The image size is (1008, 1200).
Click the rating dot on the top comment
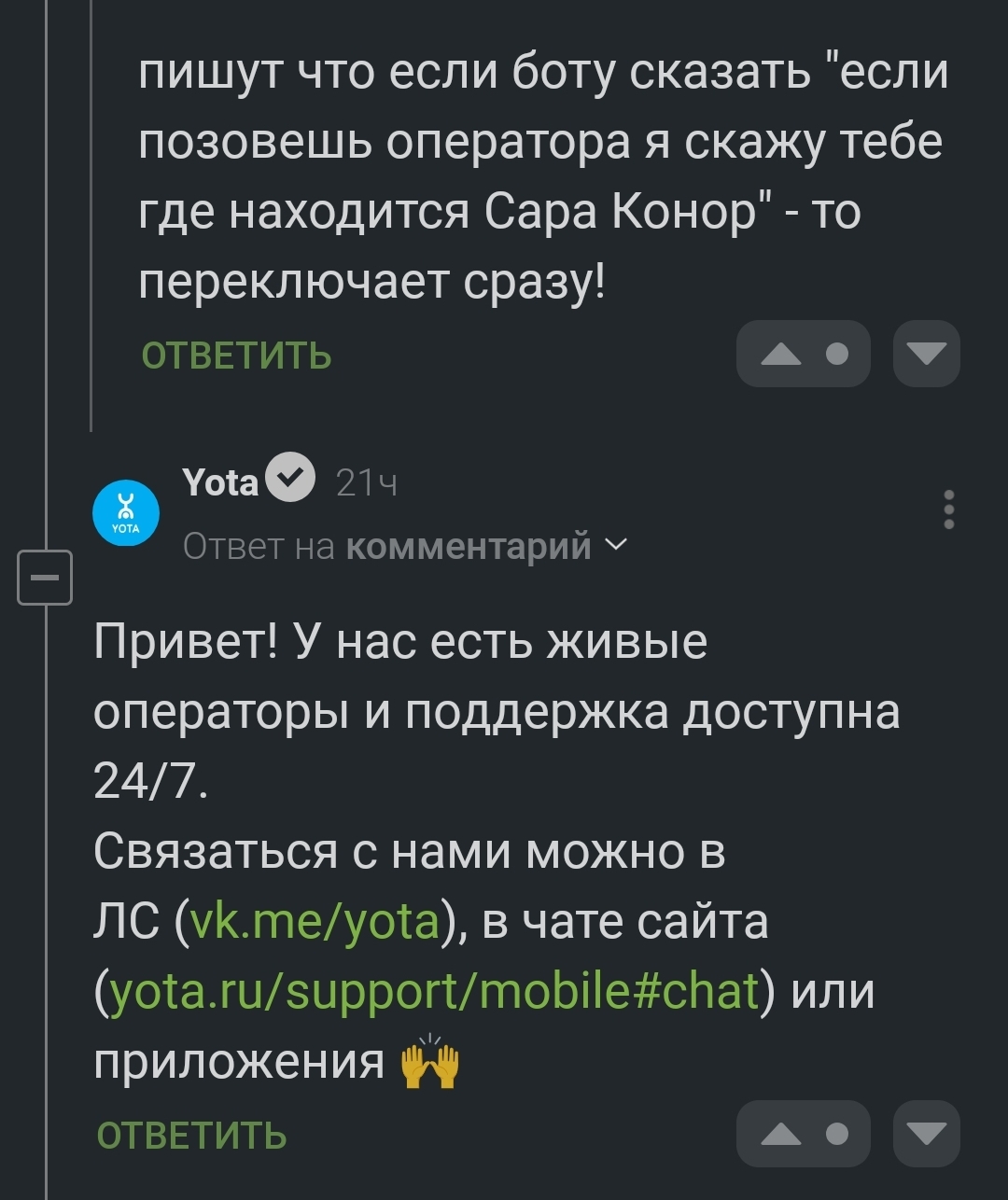837,354
